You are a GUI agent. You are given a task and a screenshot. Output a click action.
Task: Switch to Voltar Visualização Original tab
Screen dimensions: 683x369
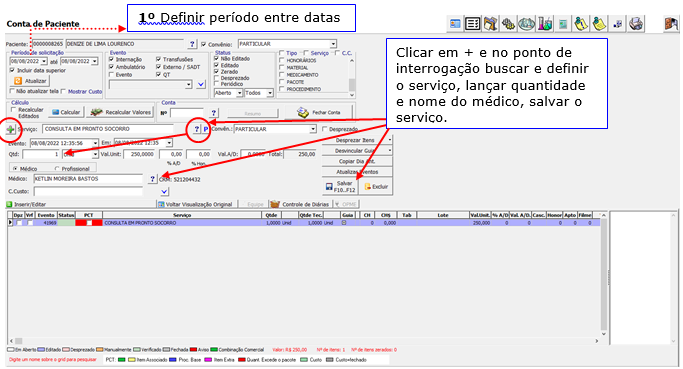(195, 204)
